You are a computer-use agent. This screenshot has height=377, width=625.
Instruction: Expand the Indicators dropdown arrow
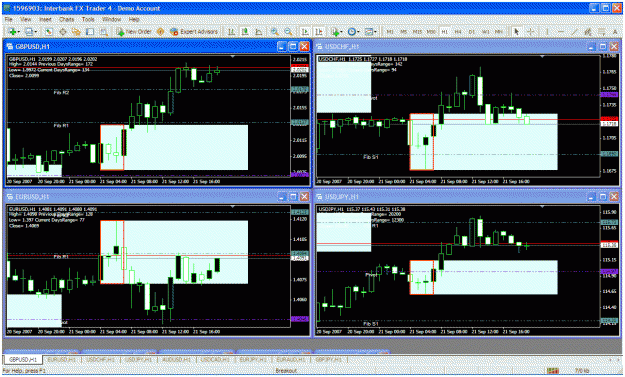[x=342, y=32]
